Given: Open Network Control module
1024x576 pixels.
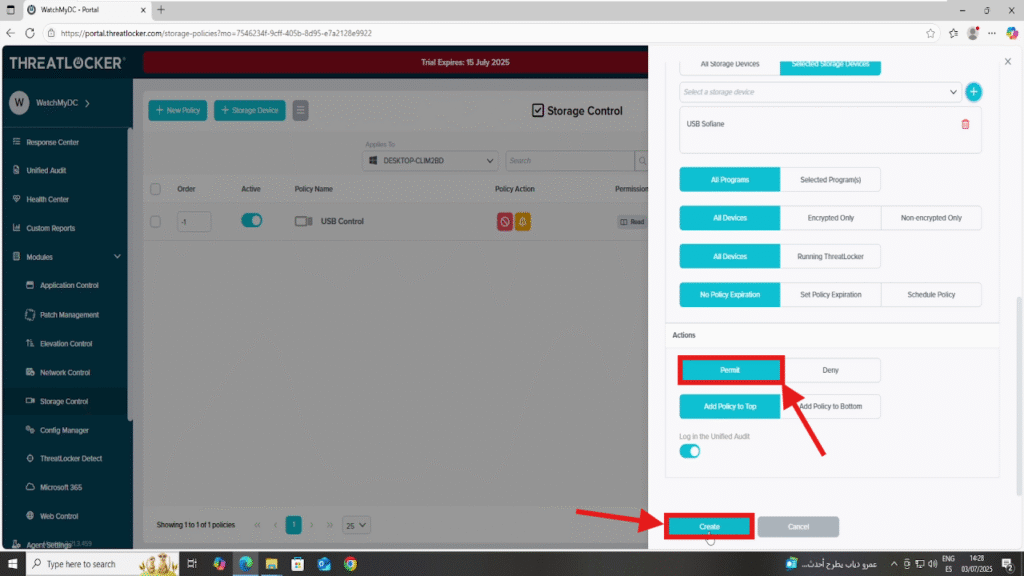Looking at the screenshot, I should click(65, 372).
